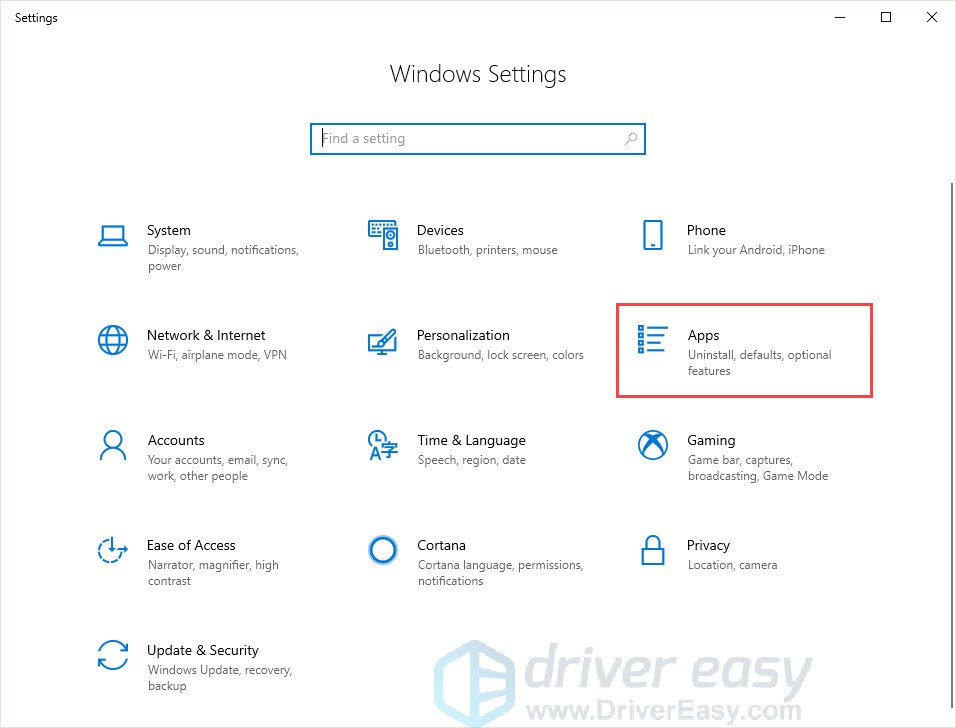
Task: Click the search magnifier in the settings box
Action: pos(630,138)
